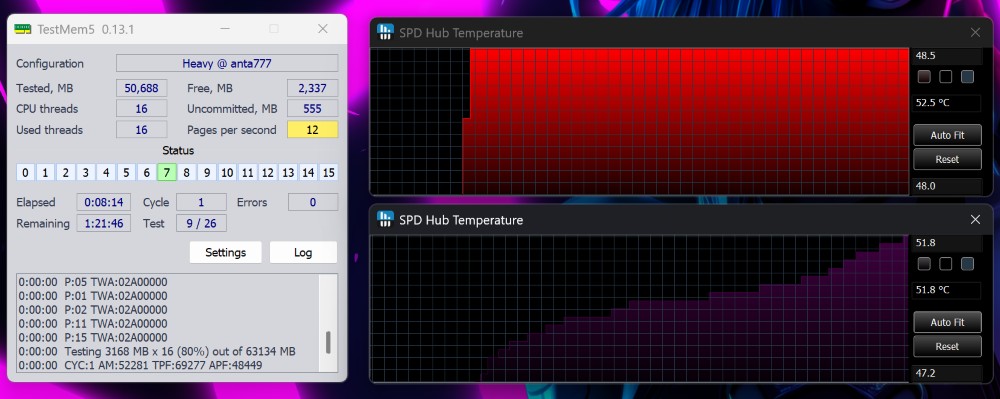The height and width of the screenshot is (399, 1000).
Task: Select status thread cell 11
Action: tap(247, 172)
